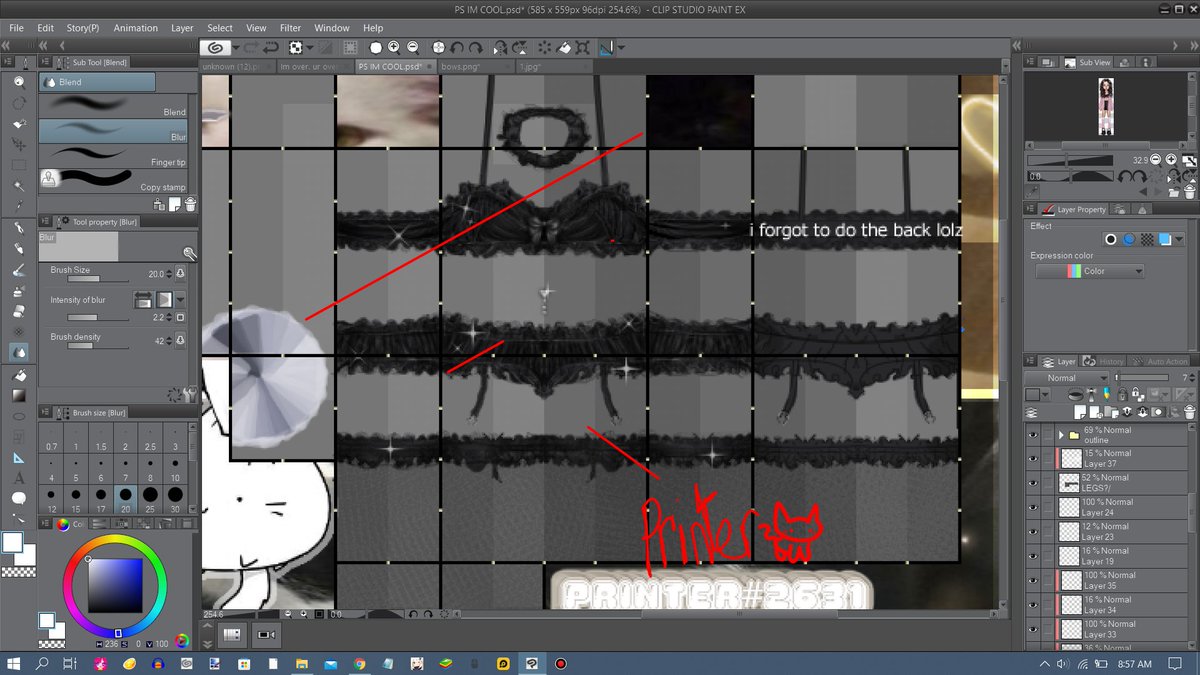Open the Animation menu
The image size is (1200, 675).
tap(135, 28)
